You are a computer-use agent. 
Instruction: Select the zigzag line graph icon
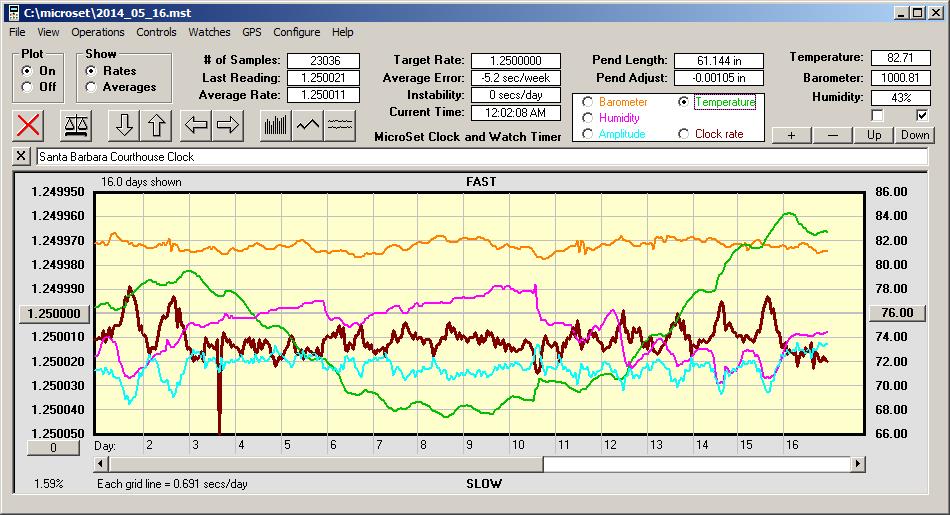point(308,125)
